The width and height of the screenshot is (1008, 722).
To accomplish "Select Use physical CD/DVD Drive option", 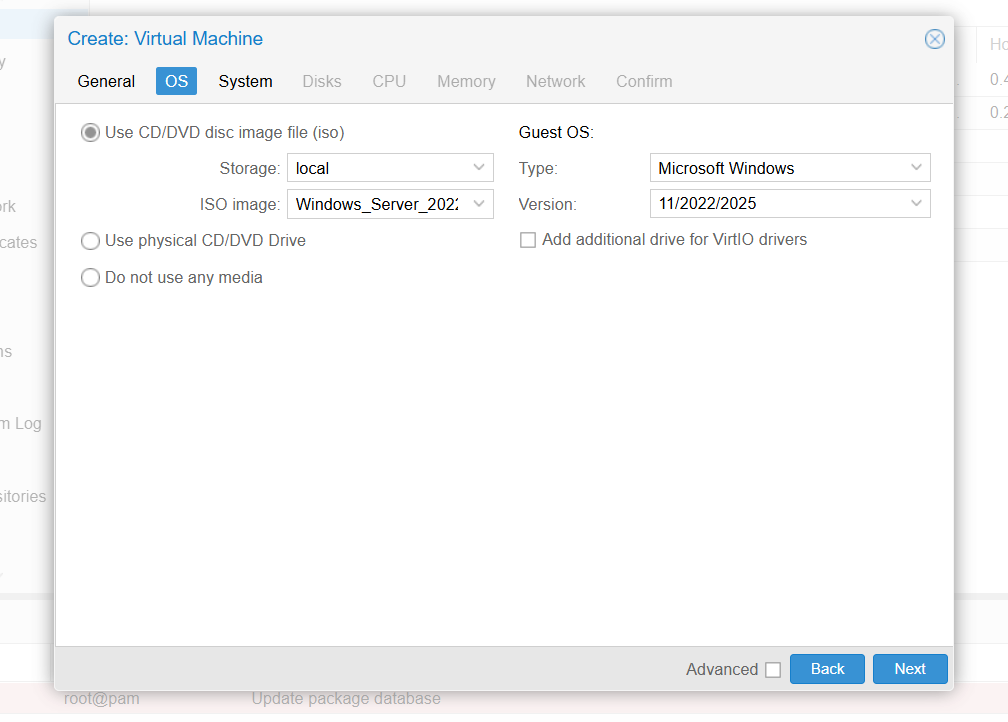I will pyautogui.click(x=91, y=241).
